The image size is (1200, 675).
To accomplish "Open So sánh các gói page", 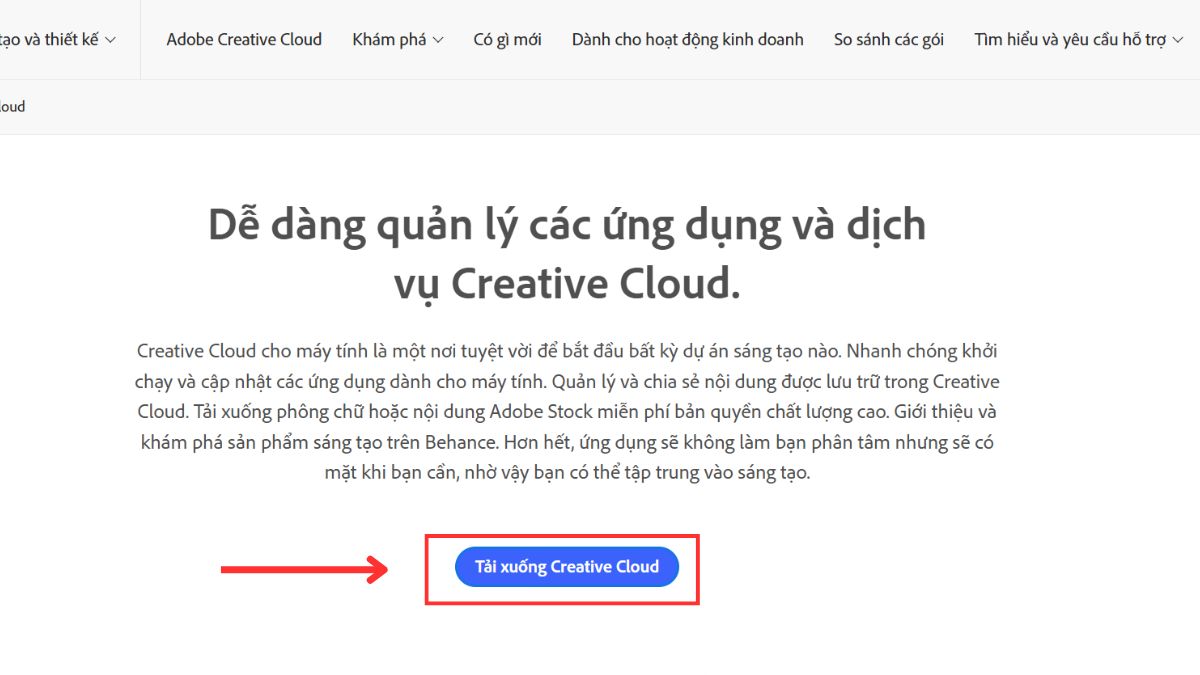I will coord(889,40).
